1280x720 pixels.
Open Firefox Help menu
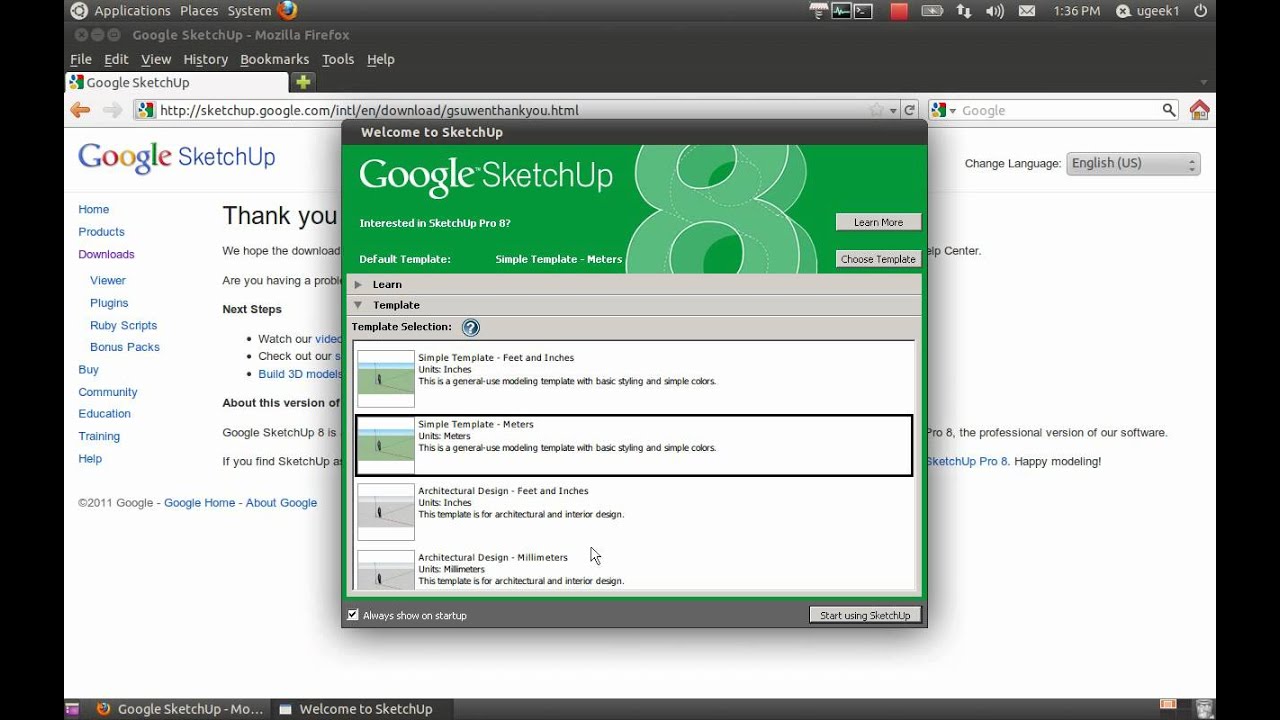(381, 59)
